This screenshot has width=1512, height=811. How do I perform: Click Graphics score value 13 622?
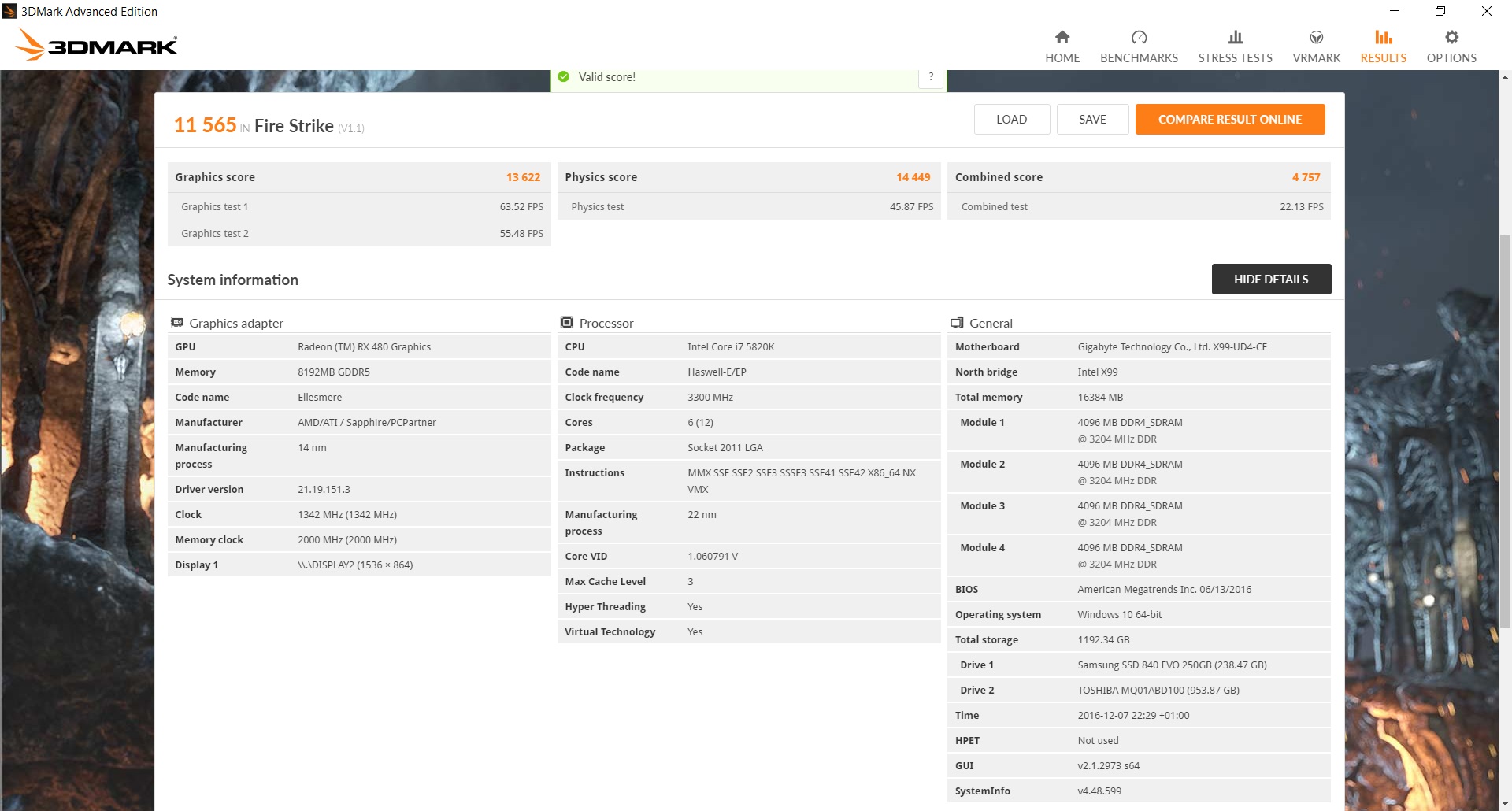click(523, 177)
